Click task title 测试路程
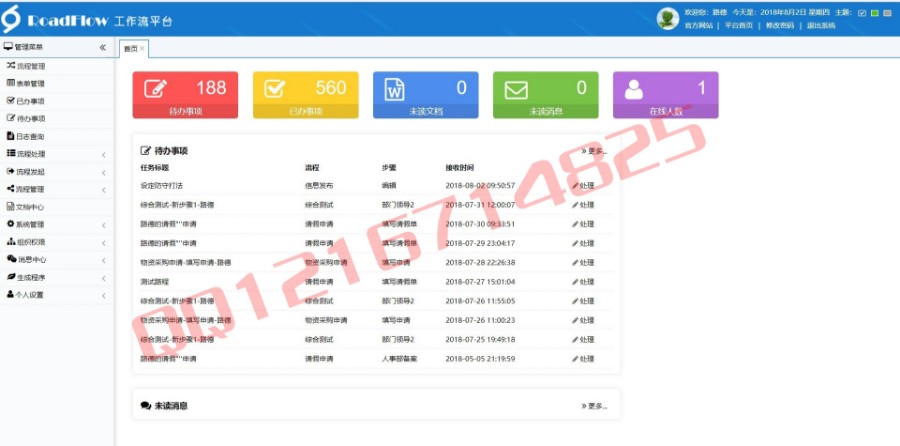This screenshot has height=446, width=900. pyautogui.click(x=155, y=282)
